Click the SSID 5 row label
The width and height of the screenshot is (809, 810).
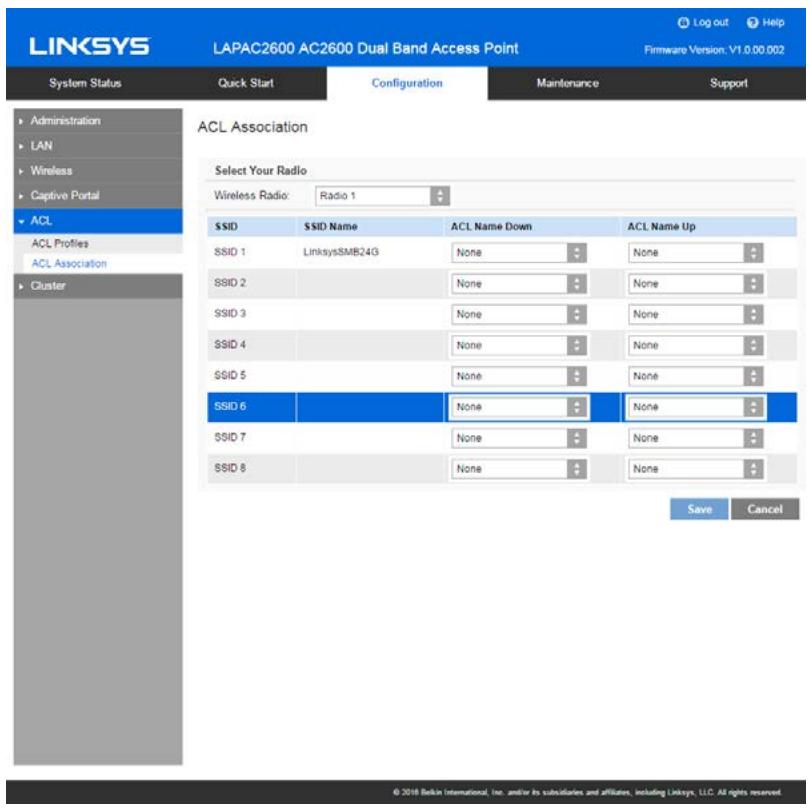pyautogui.click(x=230, y=376)
